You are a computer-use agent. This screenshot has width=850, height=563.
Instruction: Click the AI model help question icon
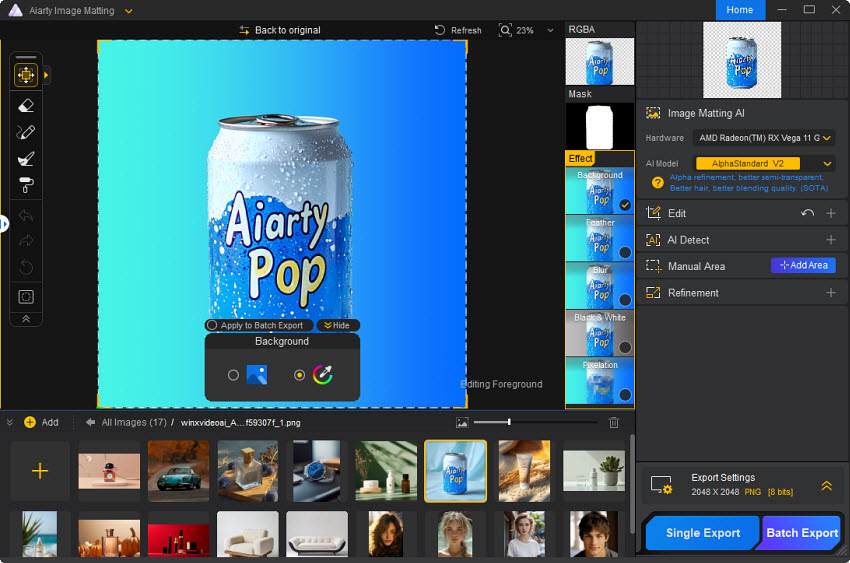pos(658,183)
